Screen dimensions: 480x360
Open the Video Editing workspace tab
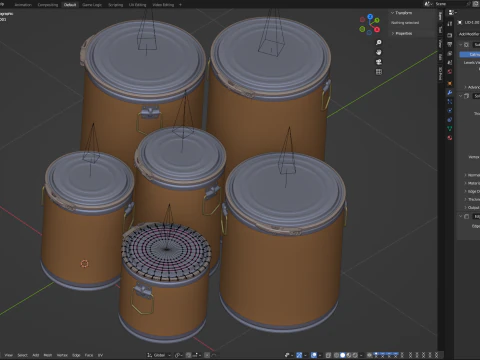pyautogui.click(x=163, y=5)
